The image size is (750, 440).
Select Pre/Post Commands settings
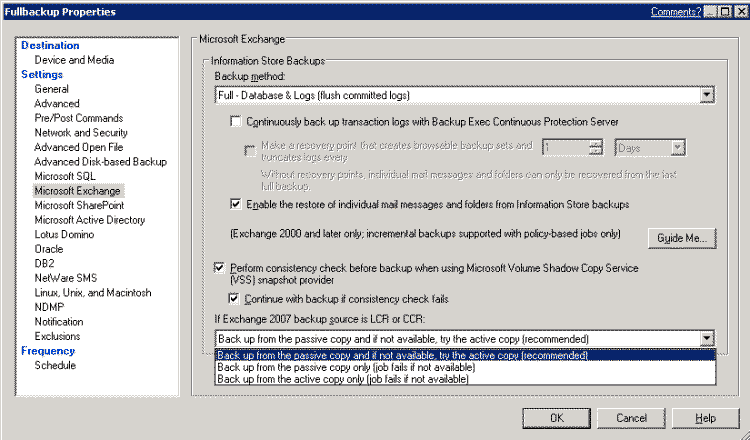[78, 118]
